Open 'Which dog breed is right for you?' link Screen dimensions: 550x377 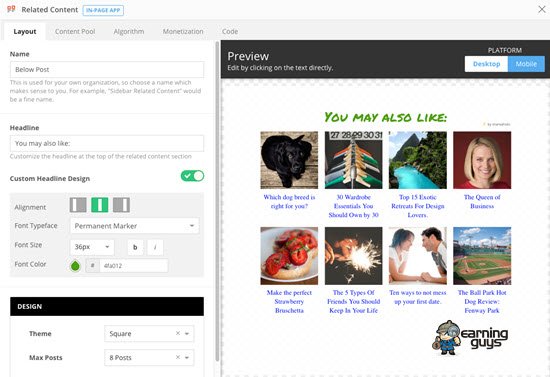[289, 202]
